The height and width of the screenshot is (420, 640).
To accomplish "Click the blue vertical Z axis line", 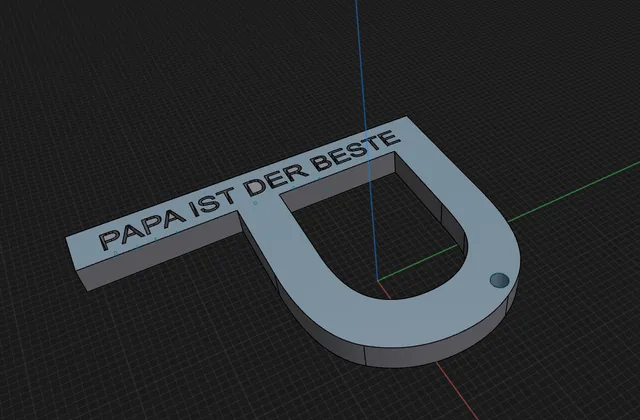I will pyautogui.click(x=366, y=139).
